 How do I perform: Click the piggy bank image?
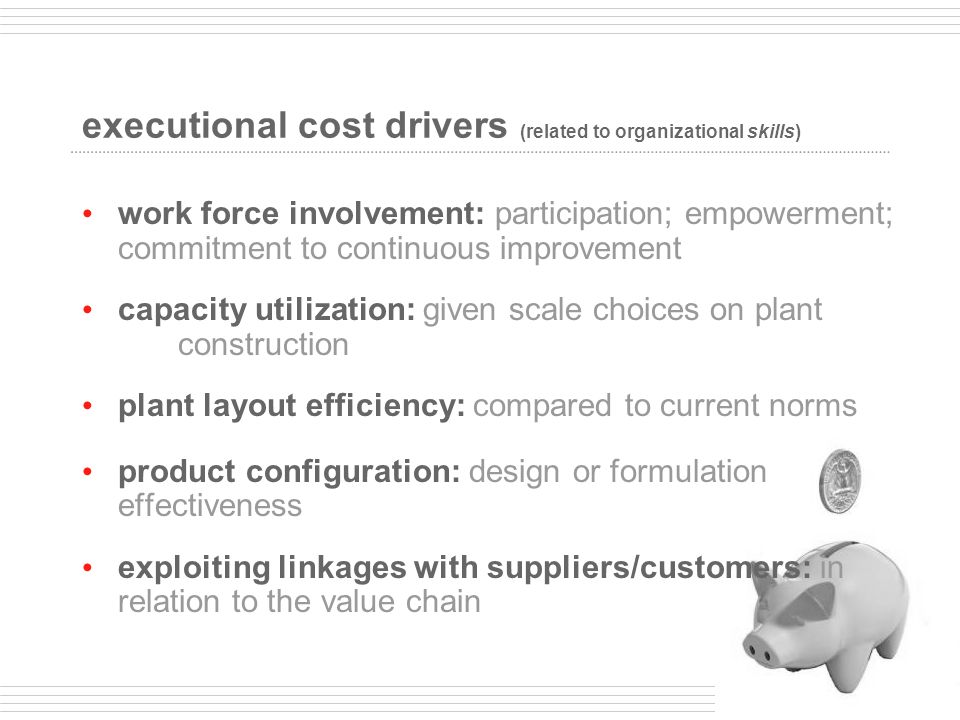pyautogui.click(x=827, y=615)
